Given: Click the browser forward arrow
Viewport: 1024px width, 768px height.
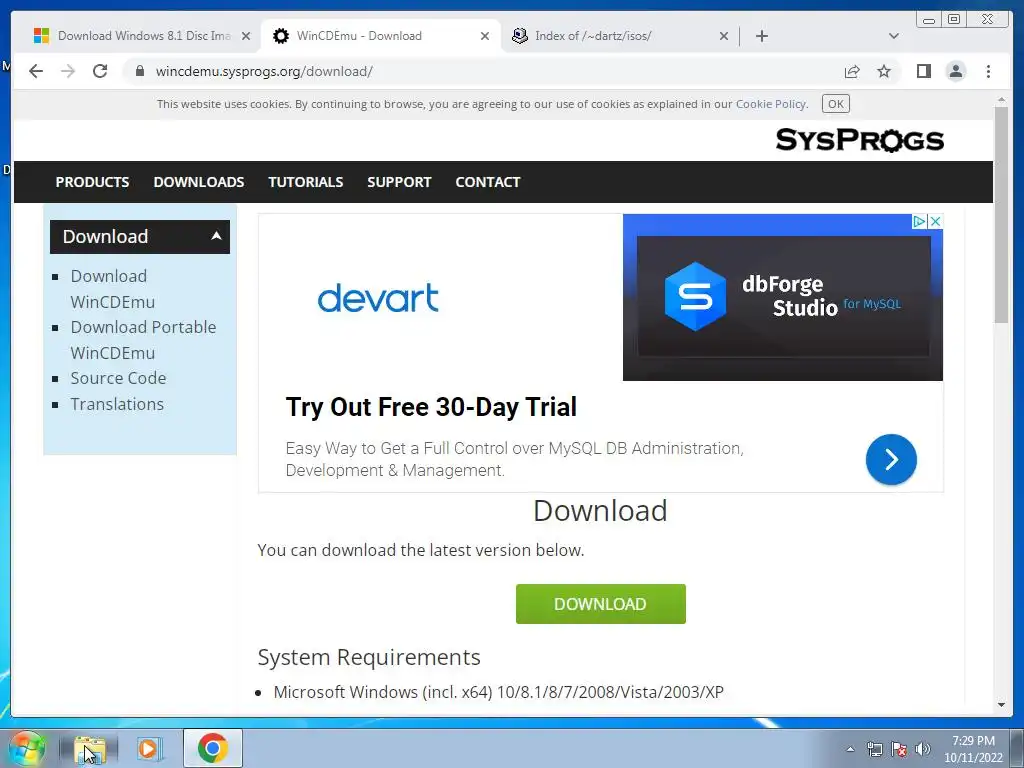Looking at the screenshot, I should pyautogui.click(x=68, y=71).
